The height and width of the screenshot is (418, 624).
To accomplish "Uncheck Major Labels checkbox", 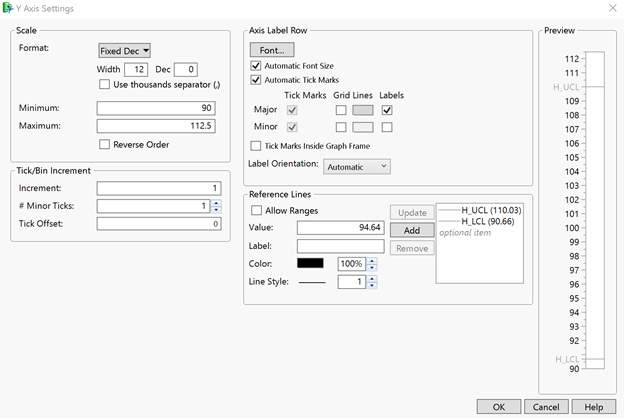I will [x=387, y=110].
